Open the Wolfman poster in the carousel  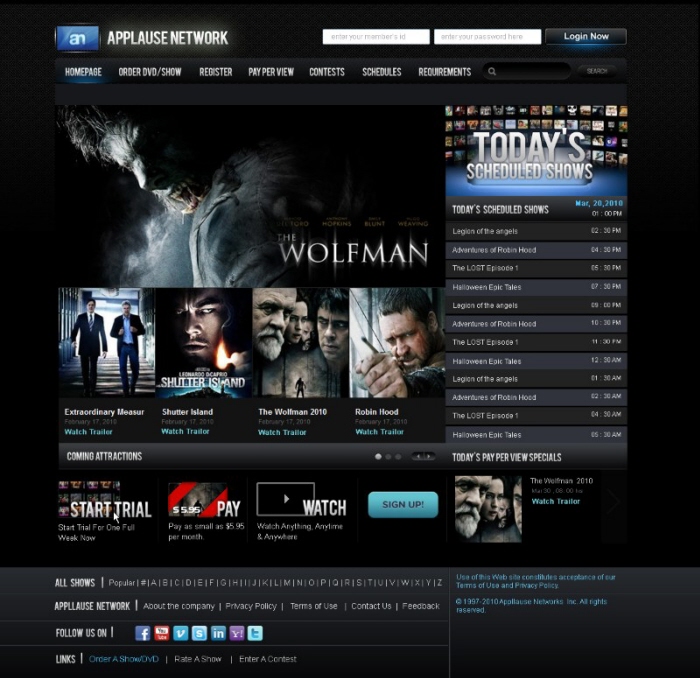(x=300, y=342)
